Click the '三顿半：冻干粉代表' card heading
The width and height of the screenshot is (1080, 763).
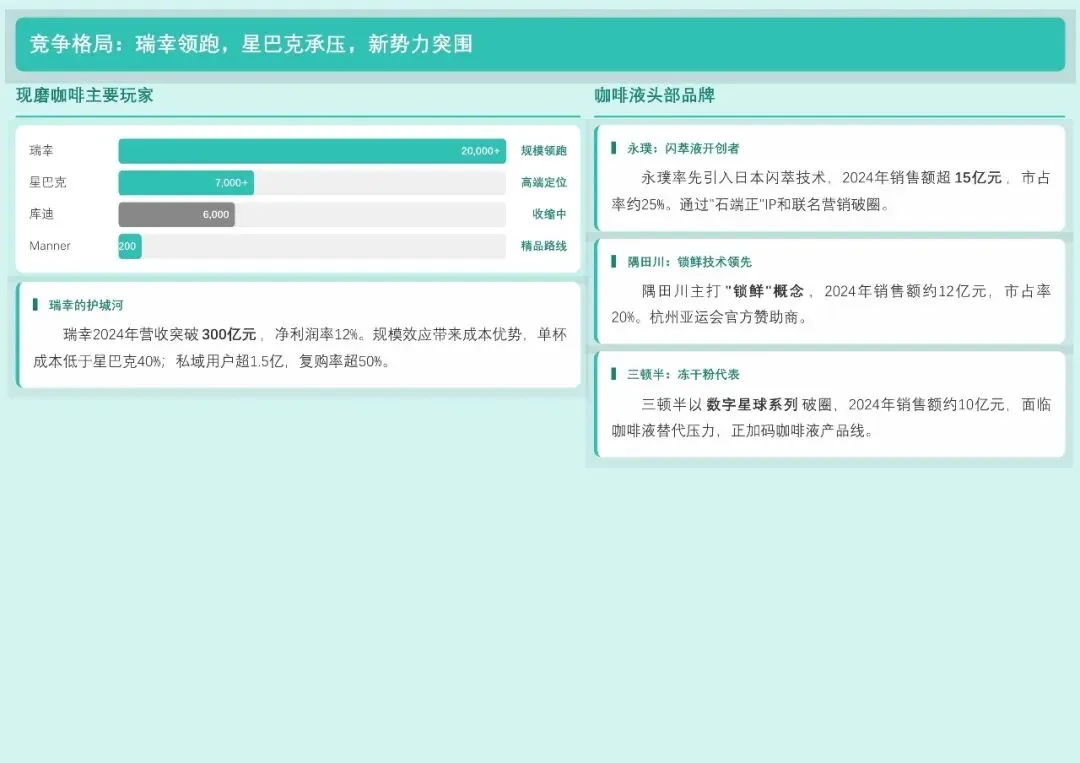pos(683,375)
